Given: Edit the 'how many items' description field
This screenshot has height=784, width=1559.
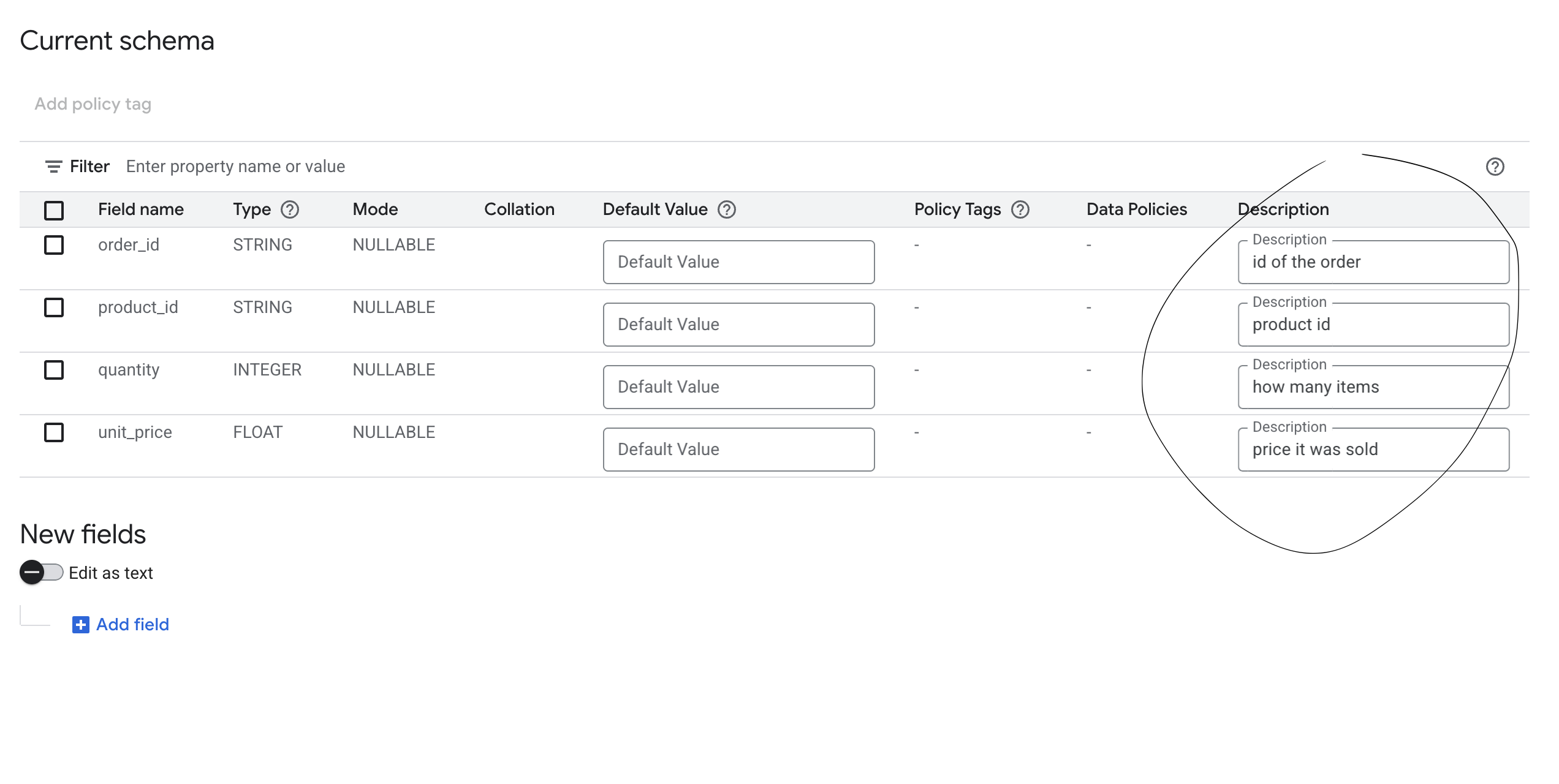Looking at the screenshot, I should (1373, 387).
